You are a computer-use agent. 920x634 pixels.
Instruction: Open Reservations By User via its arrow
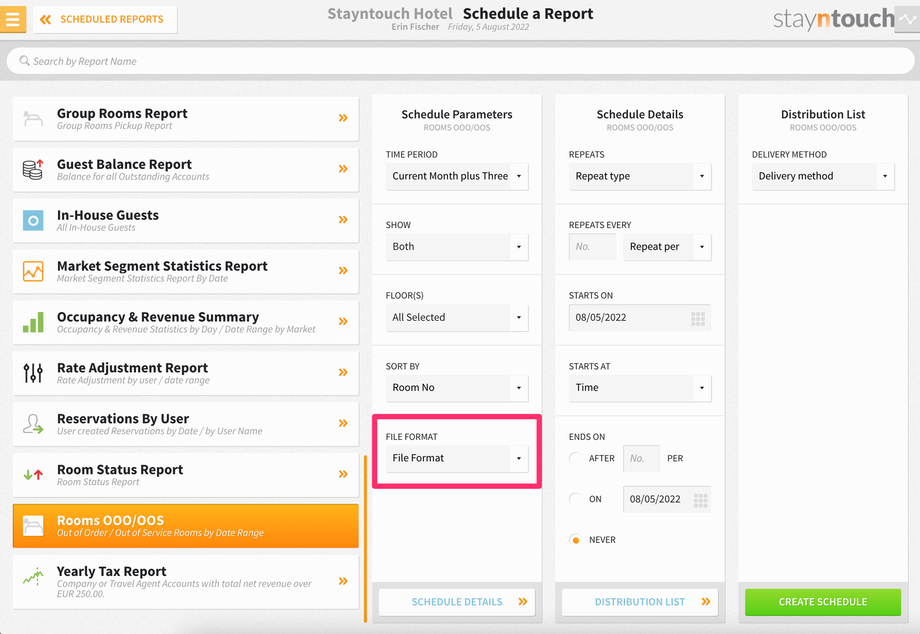(343, 423)
